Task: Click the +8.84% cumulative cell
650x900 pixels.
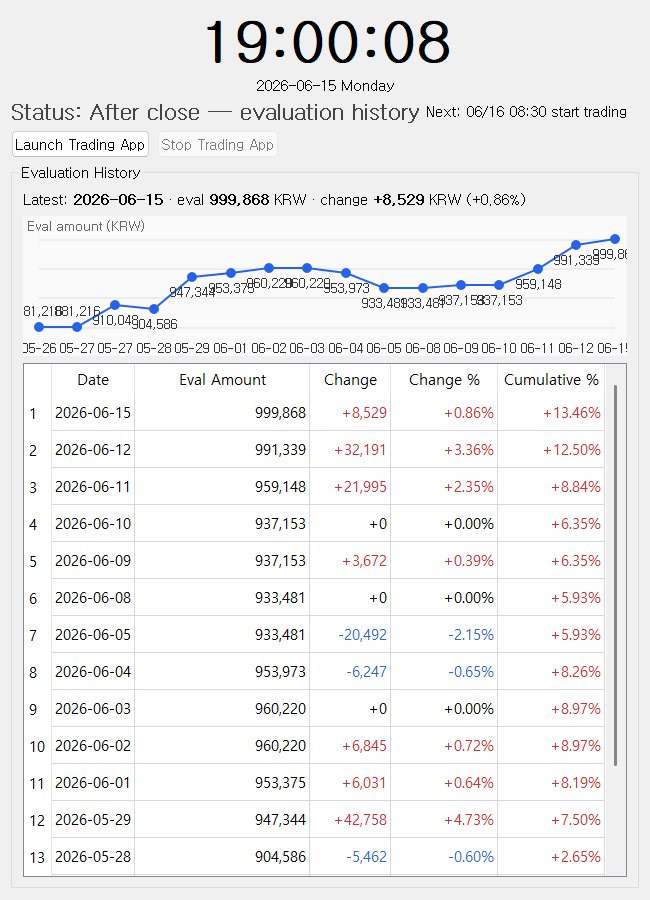Action: (x=551, y=487)
